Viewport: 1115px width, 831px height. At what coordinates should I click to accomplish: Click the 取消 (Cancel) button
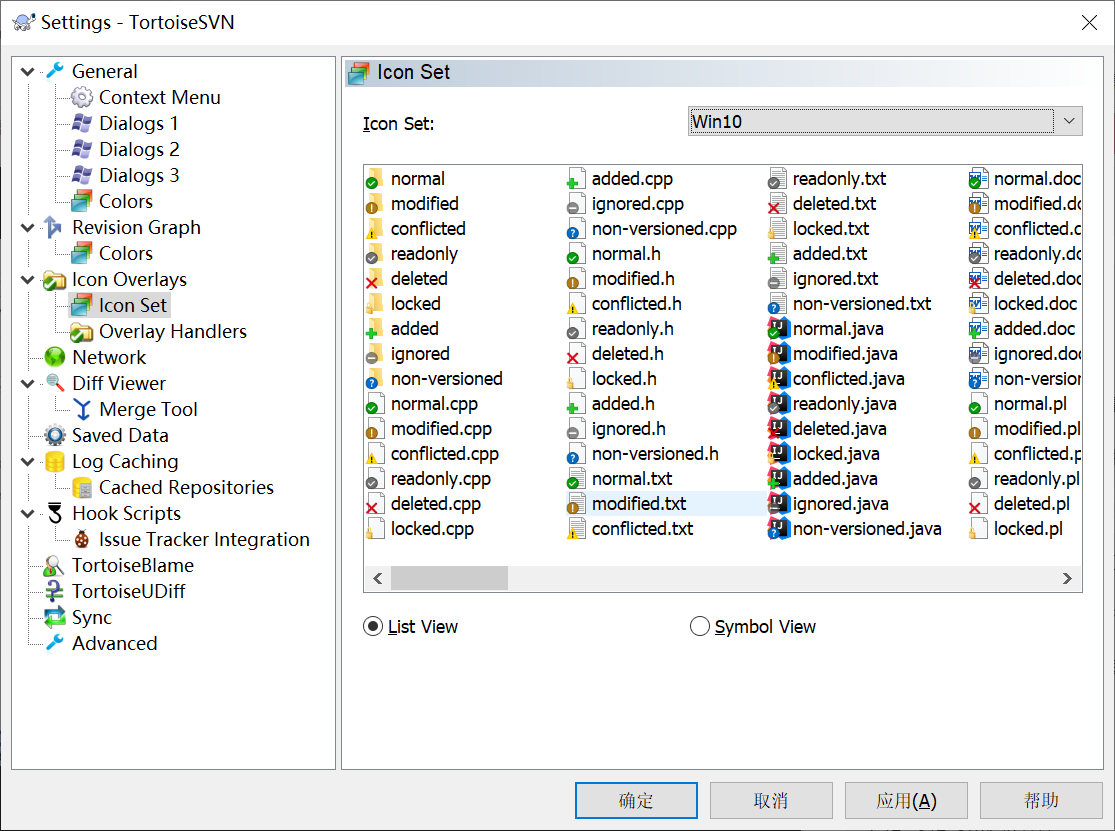pos(771,800)
